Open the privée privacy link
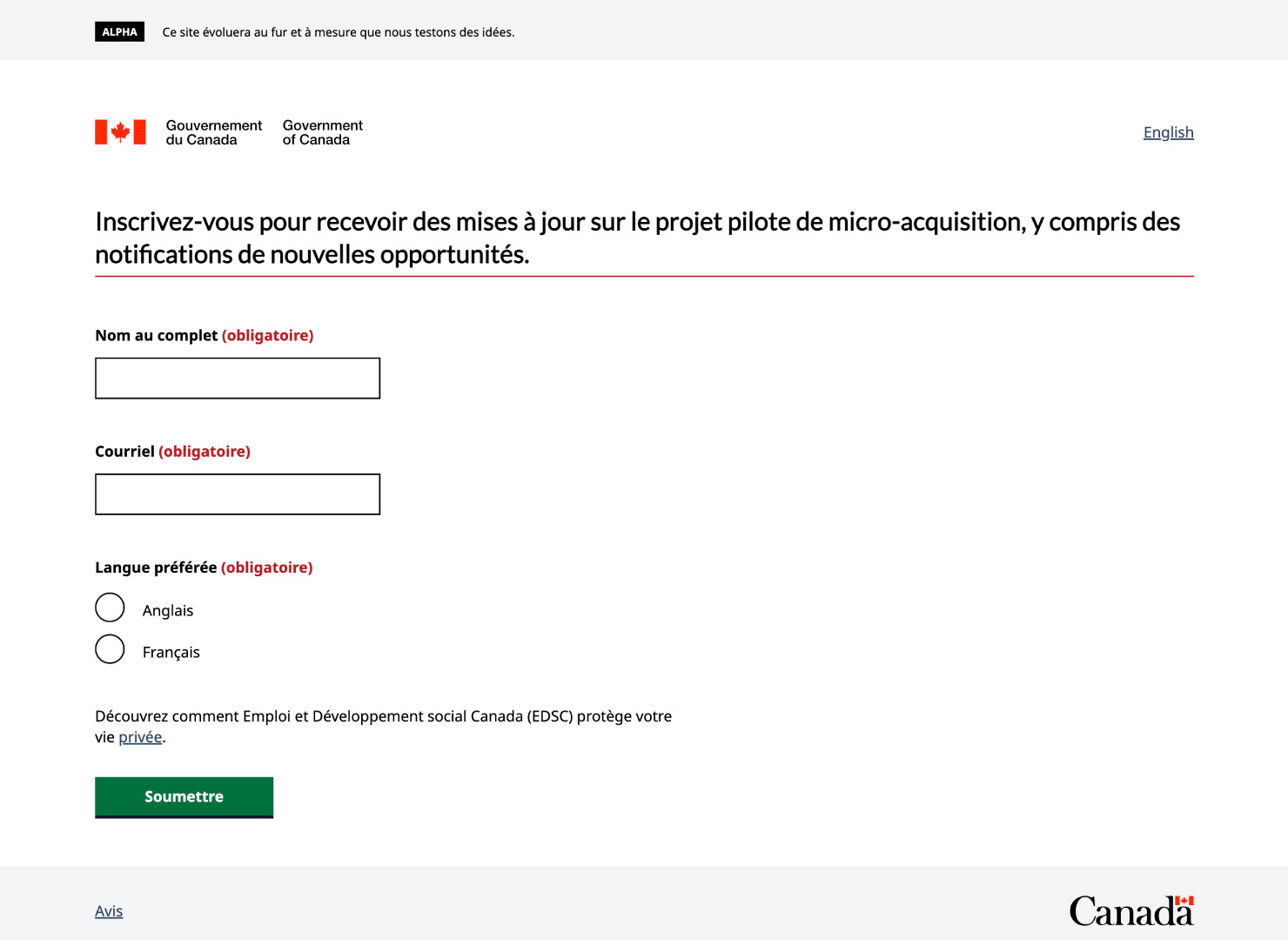This screenshot has height=940, width=1288. click(140, 736)
